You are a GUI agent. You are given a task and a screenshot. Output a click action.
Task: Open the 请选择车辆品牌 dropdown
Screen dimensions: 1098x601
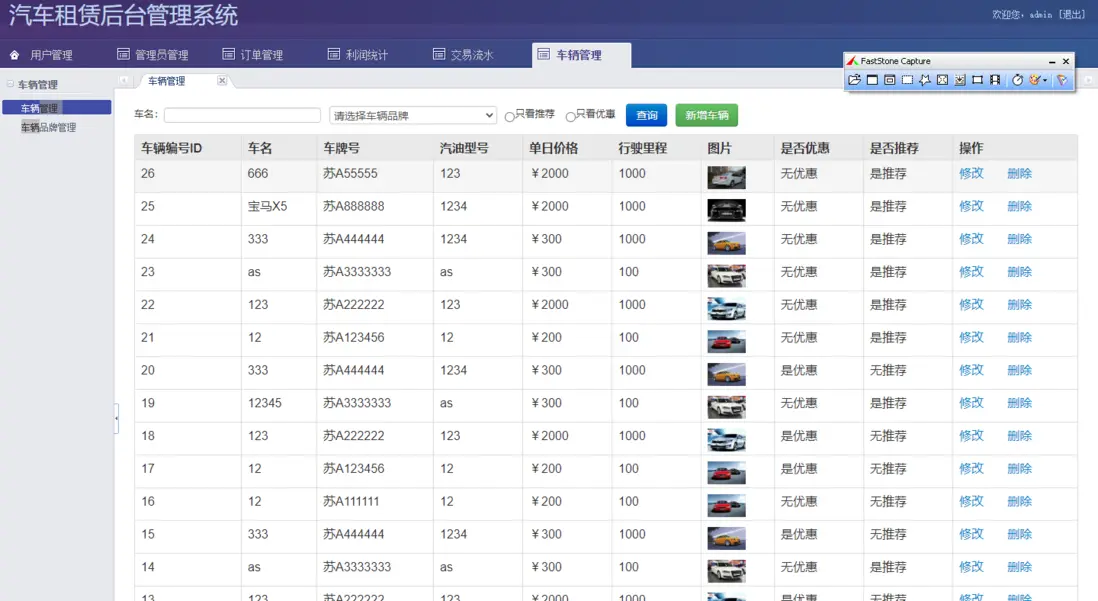coord(411,115)
